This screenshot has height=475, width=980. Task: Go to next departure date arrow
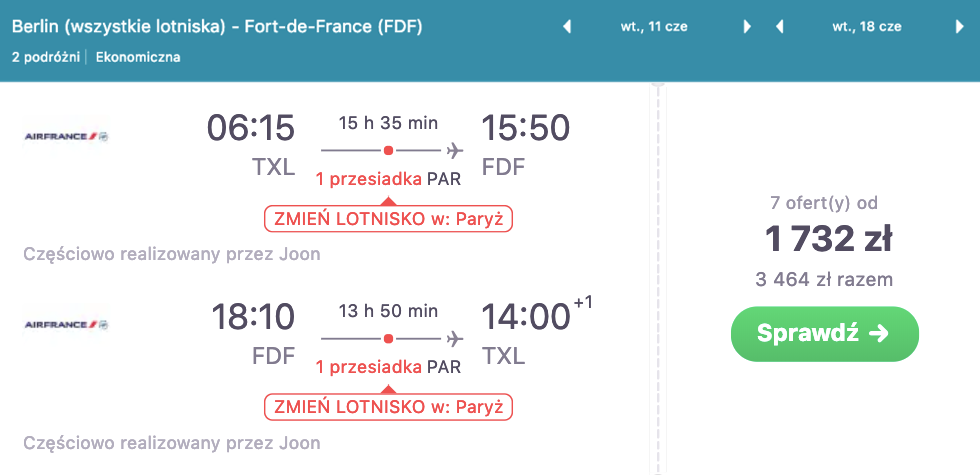click(747, 27)
